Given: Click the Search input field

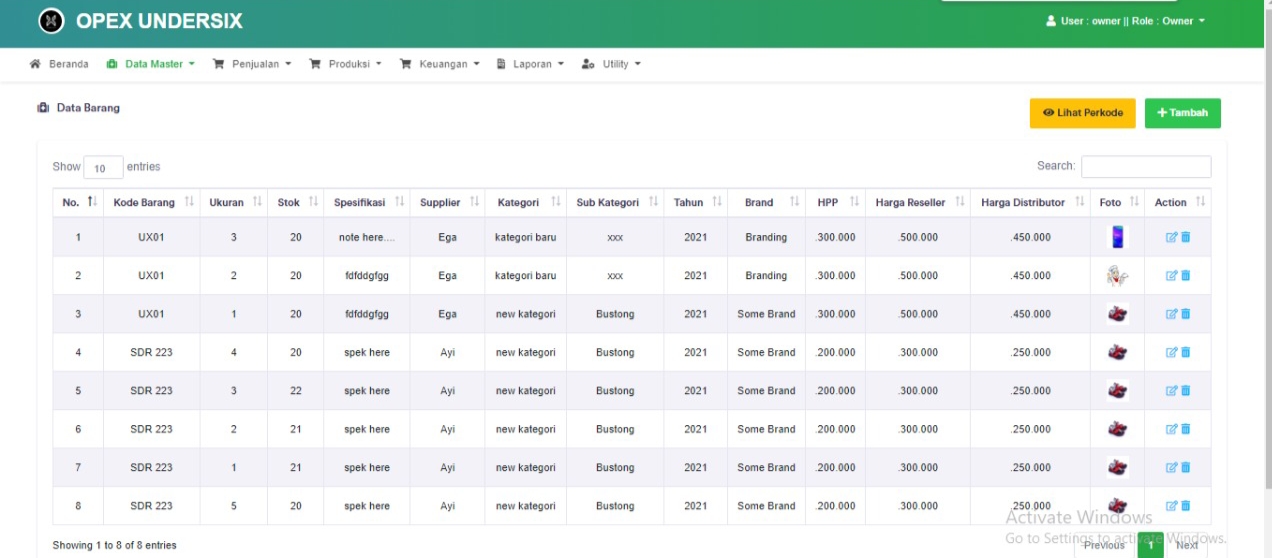Looking at the screenshot, I should coord(1145,167).
